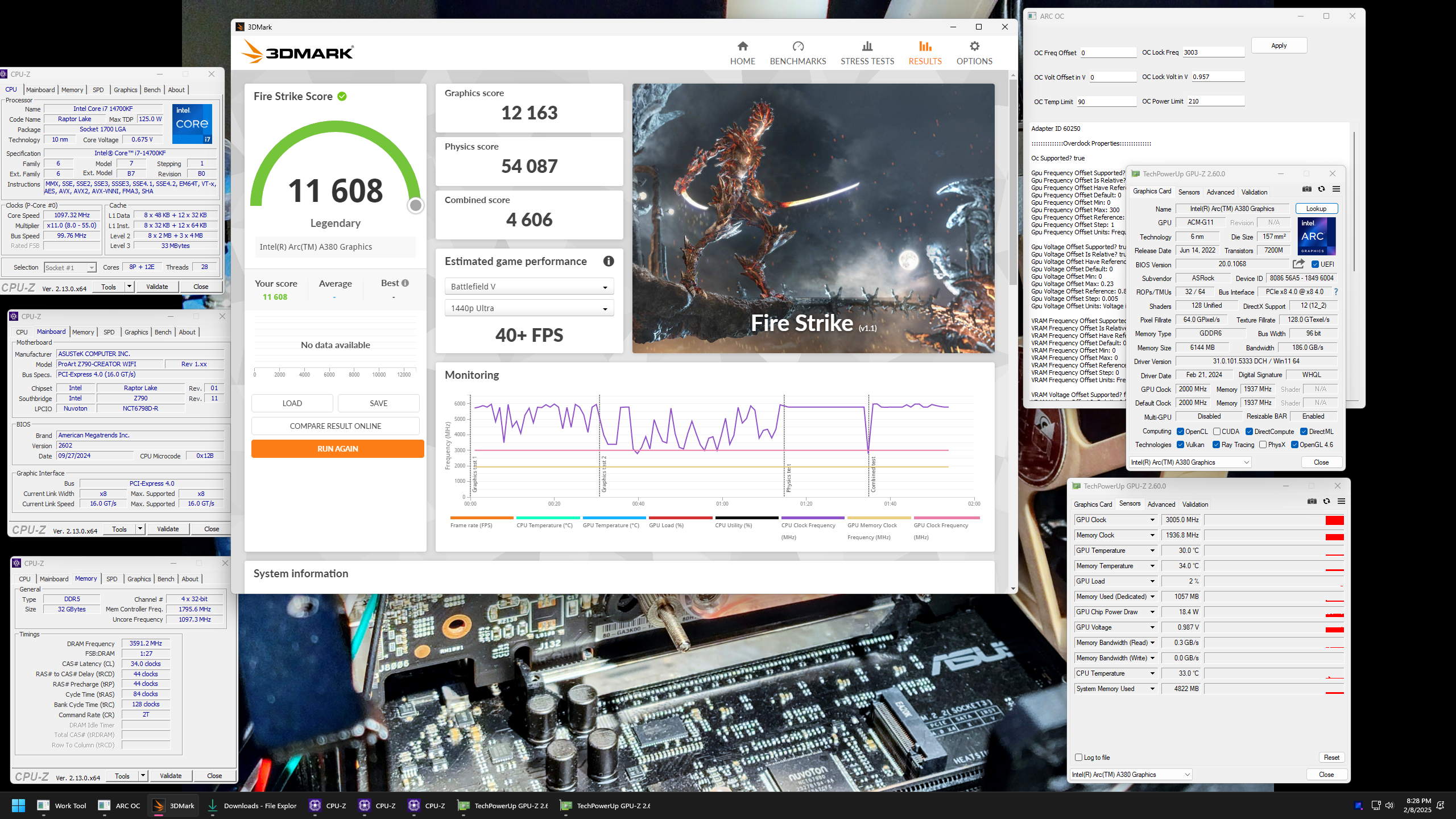Screen dimensions: 1456x819
Task: Take screenshot in GPU-Z Sensors window
Action: click(x=1312, y=501)
